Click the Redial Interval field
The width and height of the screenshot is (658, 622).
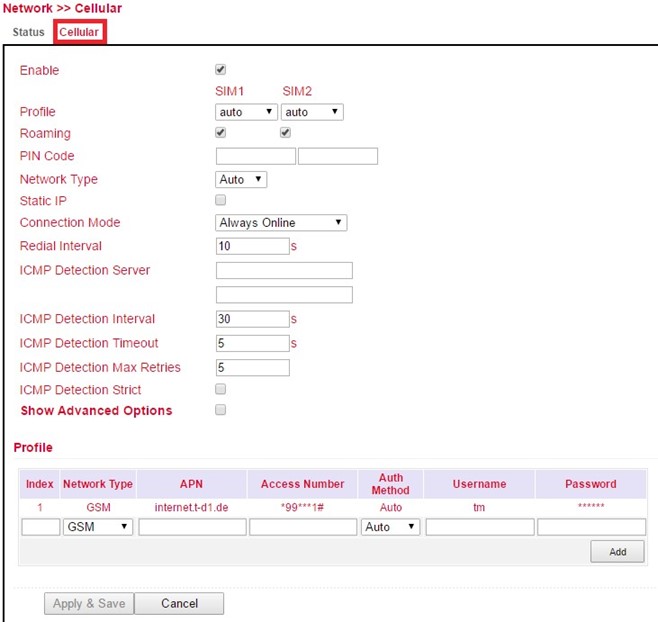(253, 246)
